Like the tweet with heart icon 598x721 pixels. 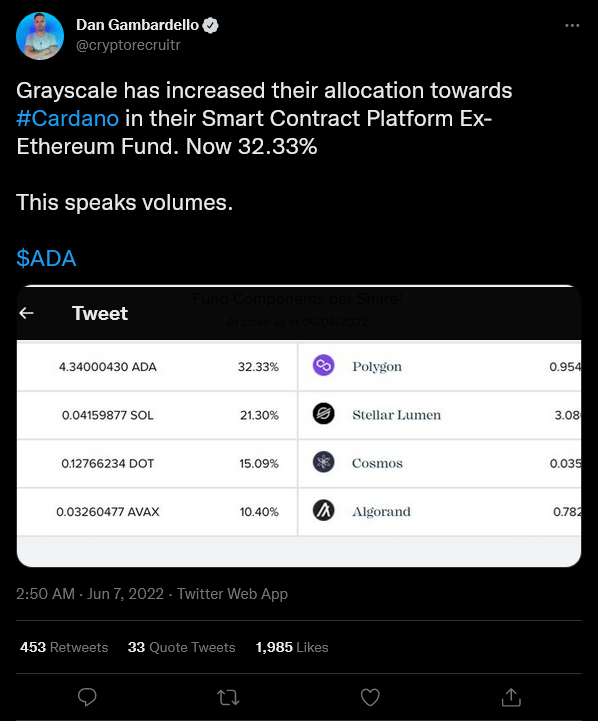[370, 698]
